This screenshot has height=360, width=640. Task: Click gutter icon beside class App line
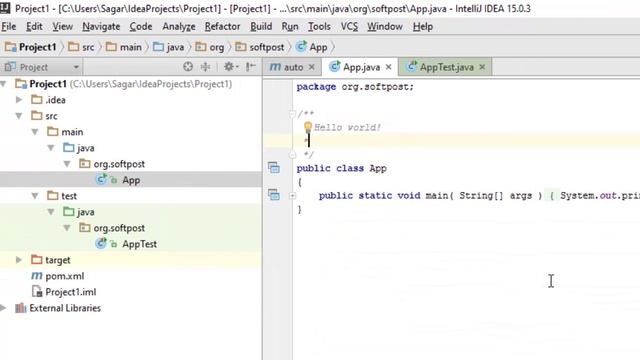[274, 168]
